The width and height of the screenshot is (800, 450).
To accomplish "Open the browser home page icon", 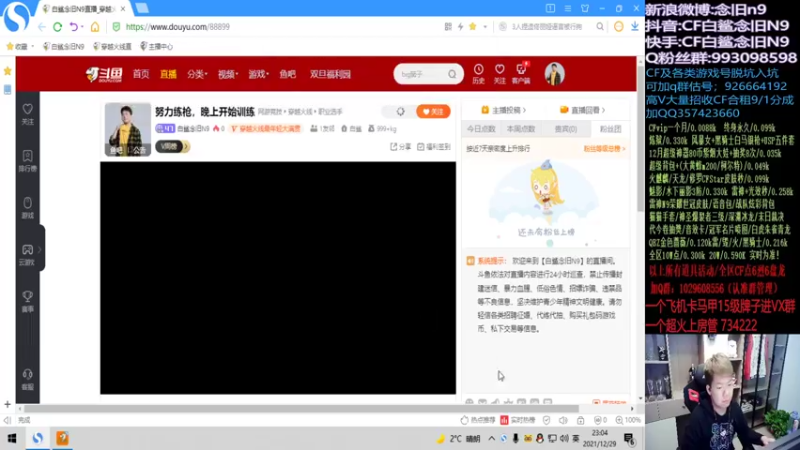I will [x=95, y=27].
